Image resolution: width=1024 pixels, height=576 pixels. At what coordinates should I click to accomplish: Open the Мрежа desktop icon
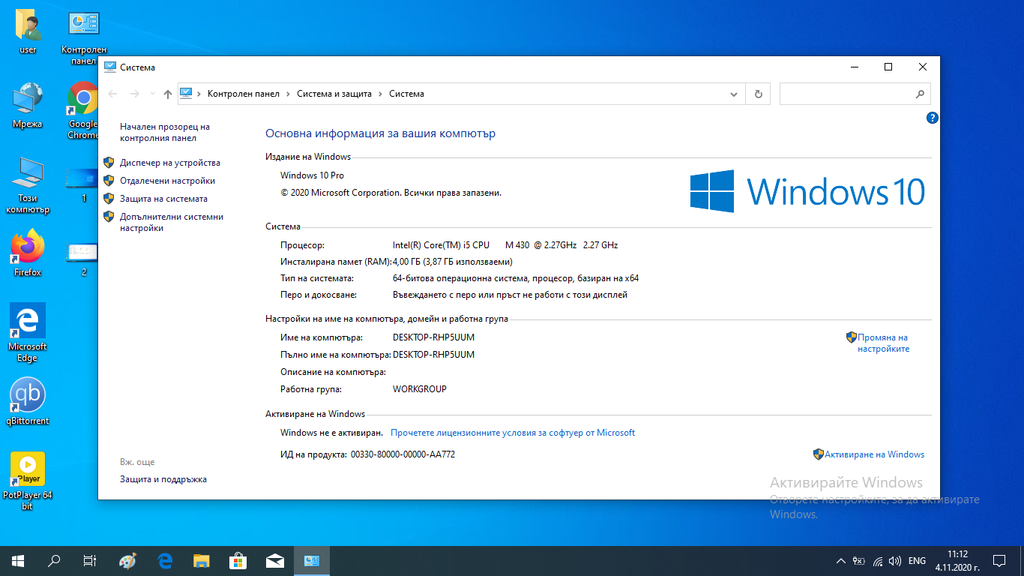tap(27, 105)
